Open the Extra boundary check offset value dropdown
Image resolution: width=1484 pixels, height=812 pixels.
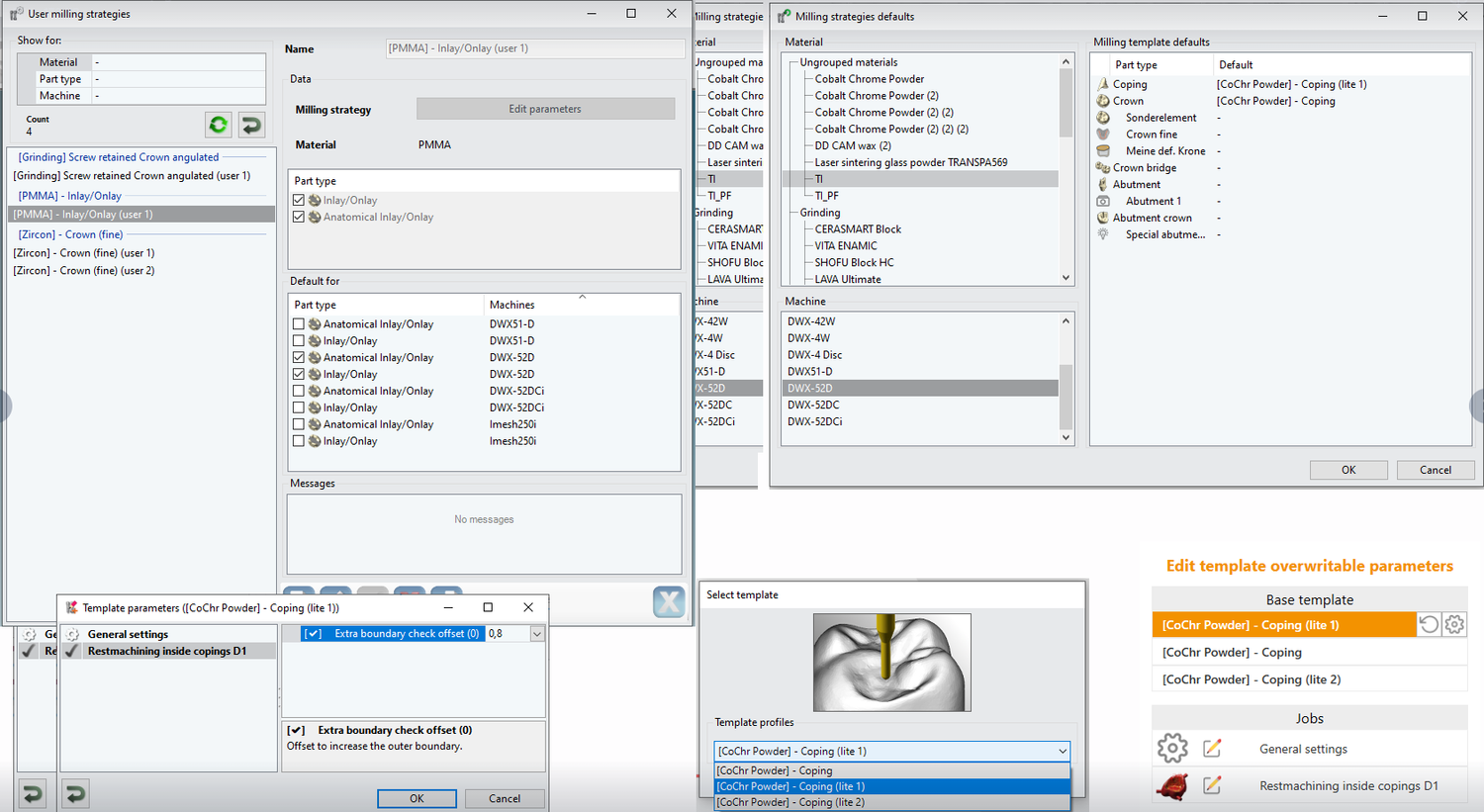(x=537, y=634)
